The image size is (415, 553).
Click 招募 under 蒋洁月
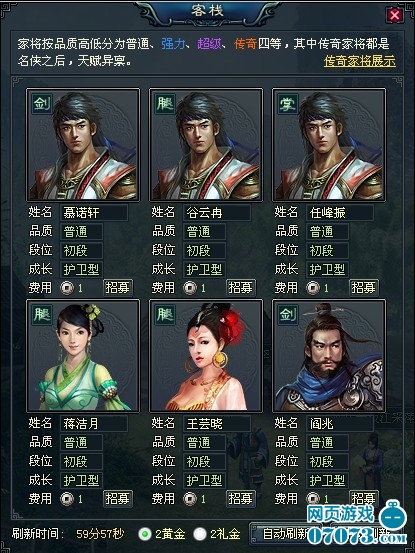click(x=118, y=499)
